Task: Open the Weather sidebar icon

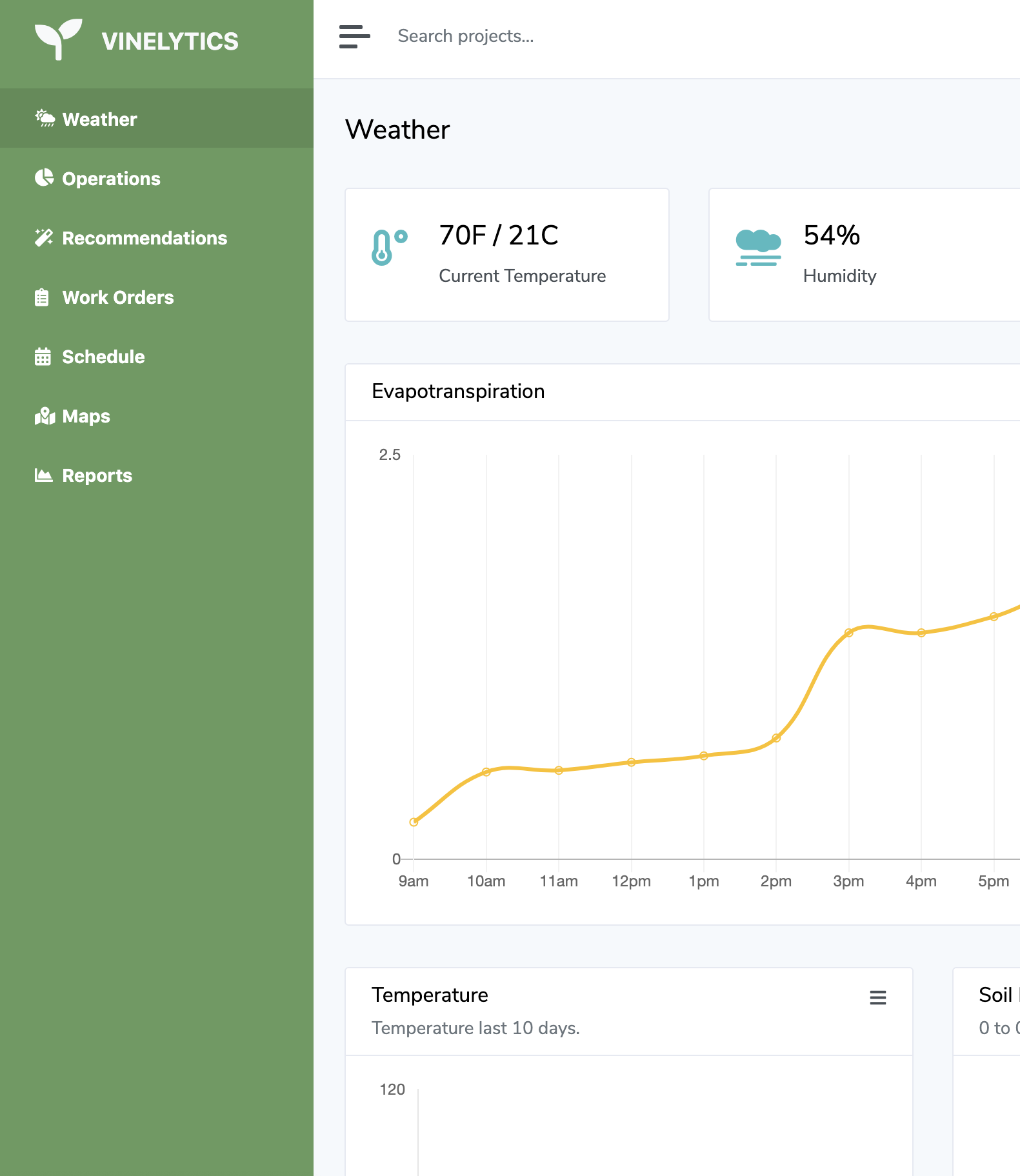Action: pyautogui.click(x=45, y=119)
